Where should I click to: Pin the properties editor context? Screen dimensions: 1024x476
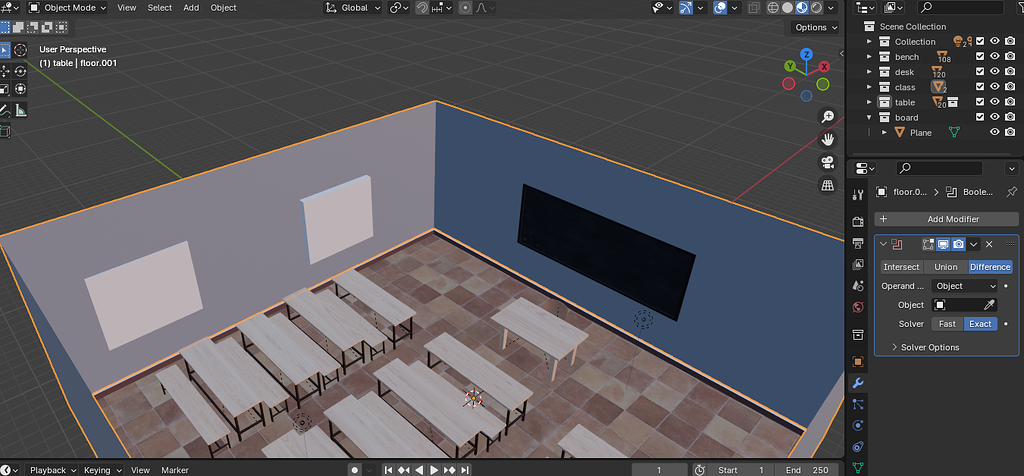tap(1011, 192)
